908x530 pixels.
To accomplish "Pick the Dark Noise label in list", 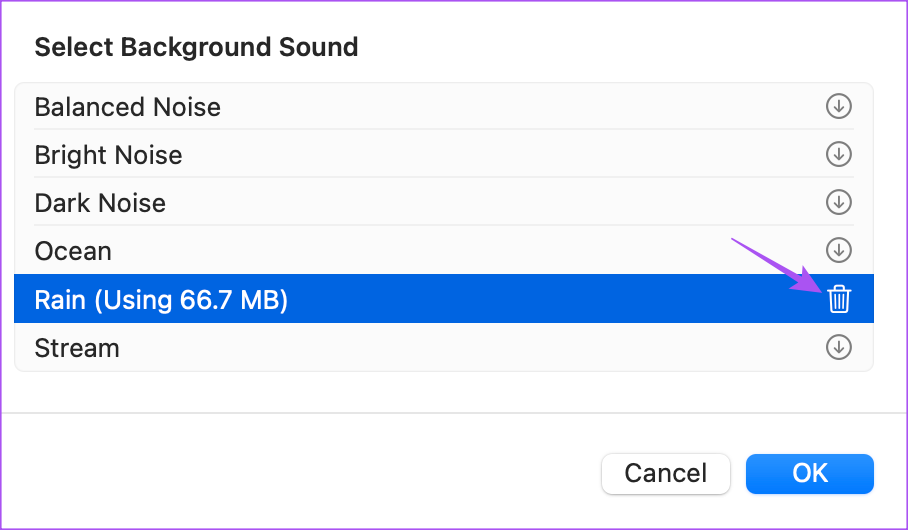I will (x=100, y=203).
